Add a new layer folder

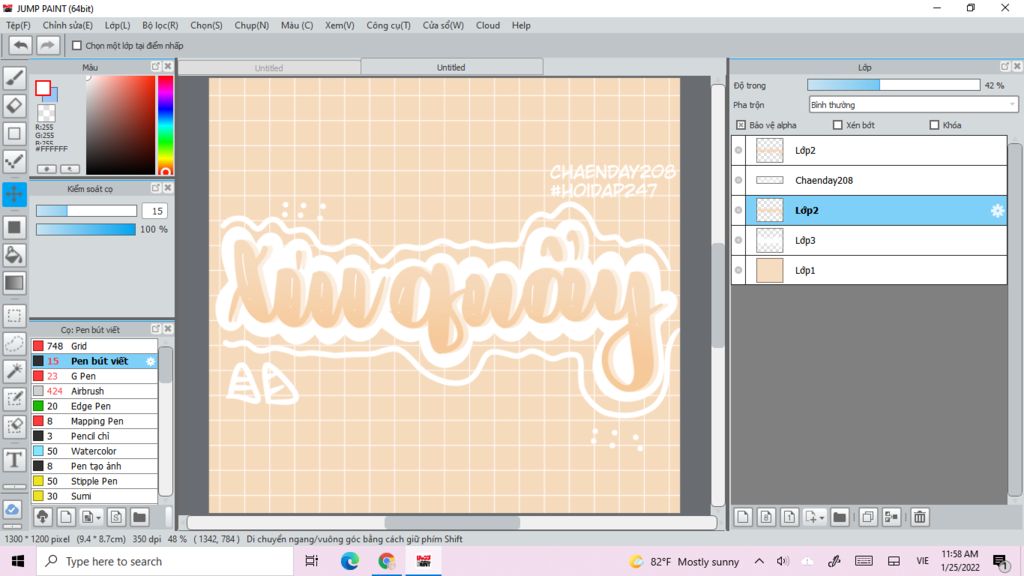(x=840, y=517)
